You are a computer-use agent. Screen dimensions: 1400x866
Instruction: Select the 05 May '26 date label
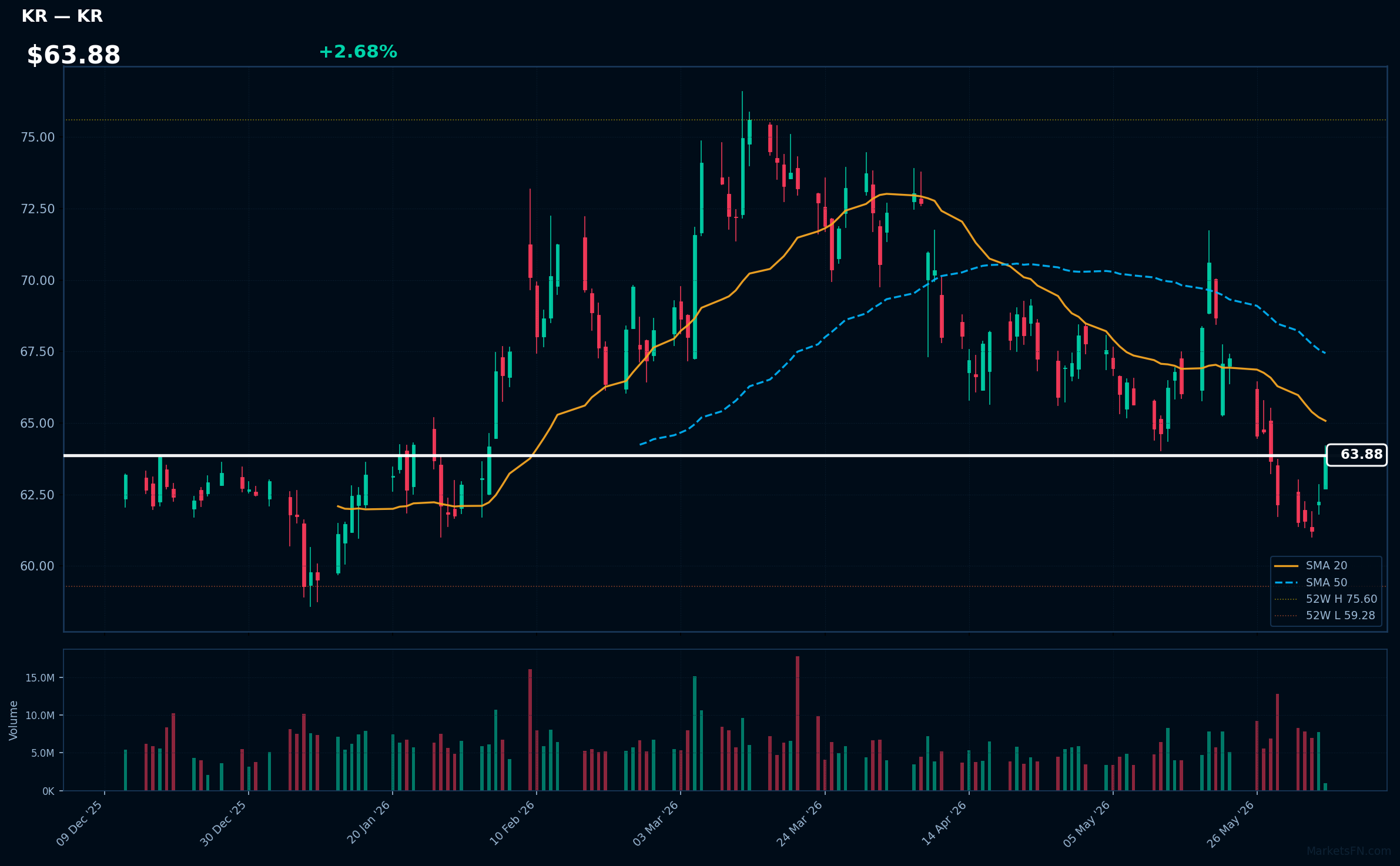click(1087, 823)
